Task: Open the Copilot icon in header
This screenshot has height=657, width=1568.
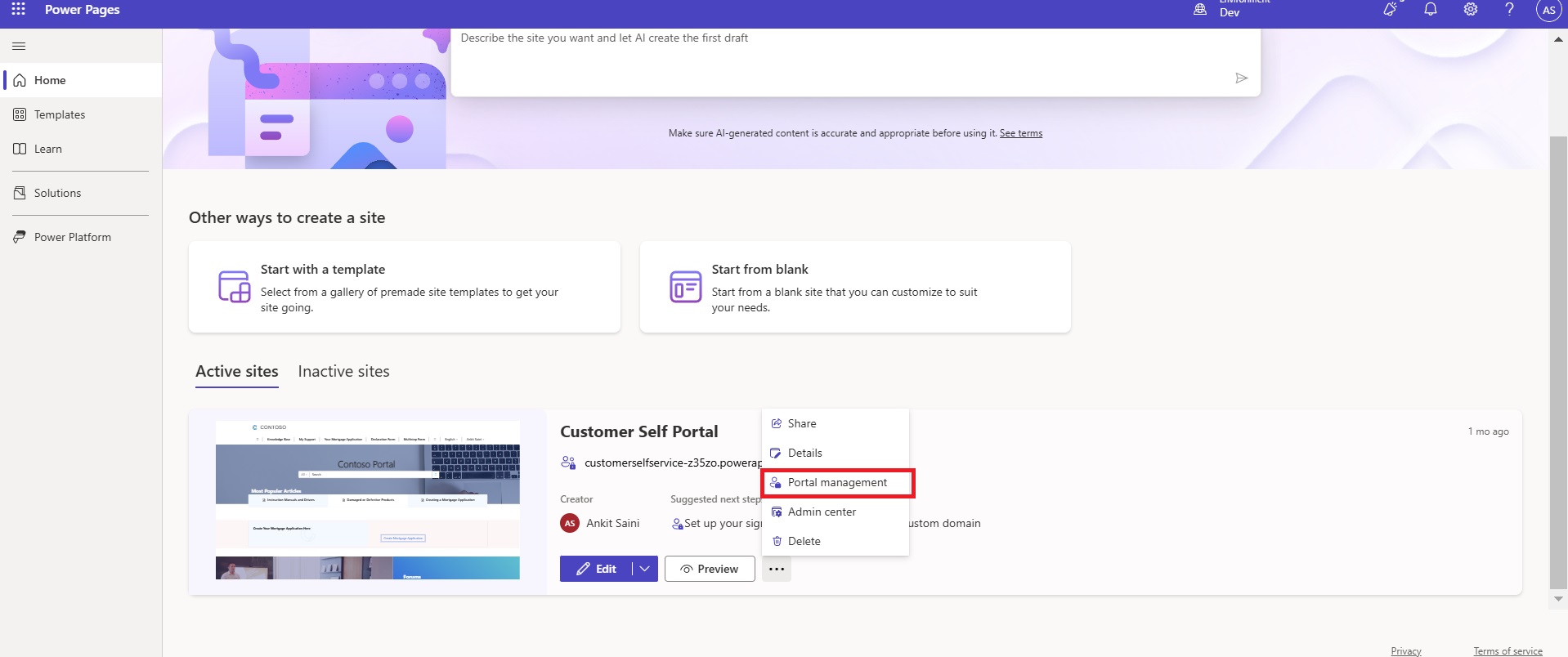Action: pyautogui.click(x=1390, y=10)
